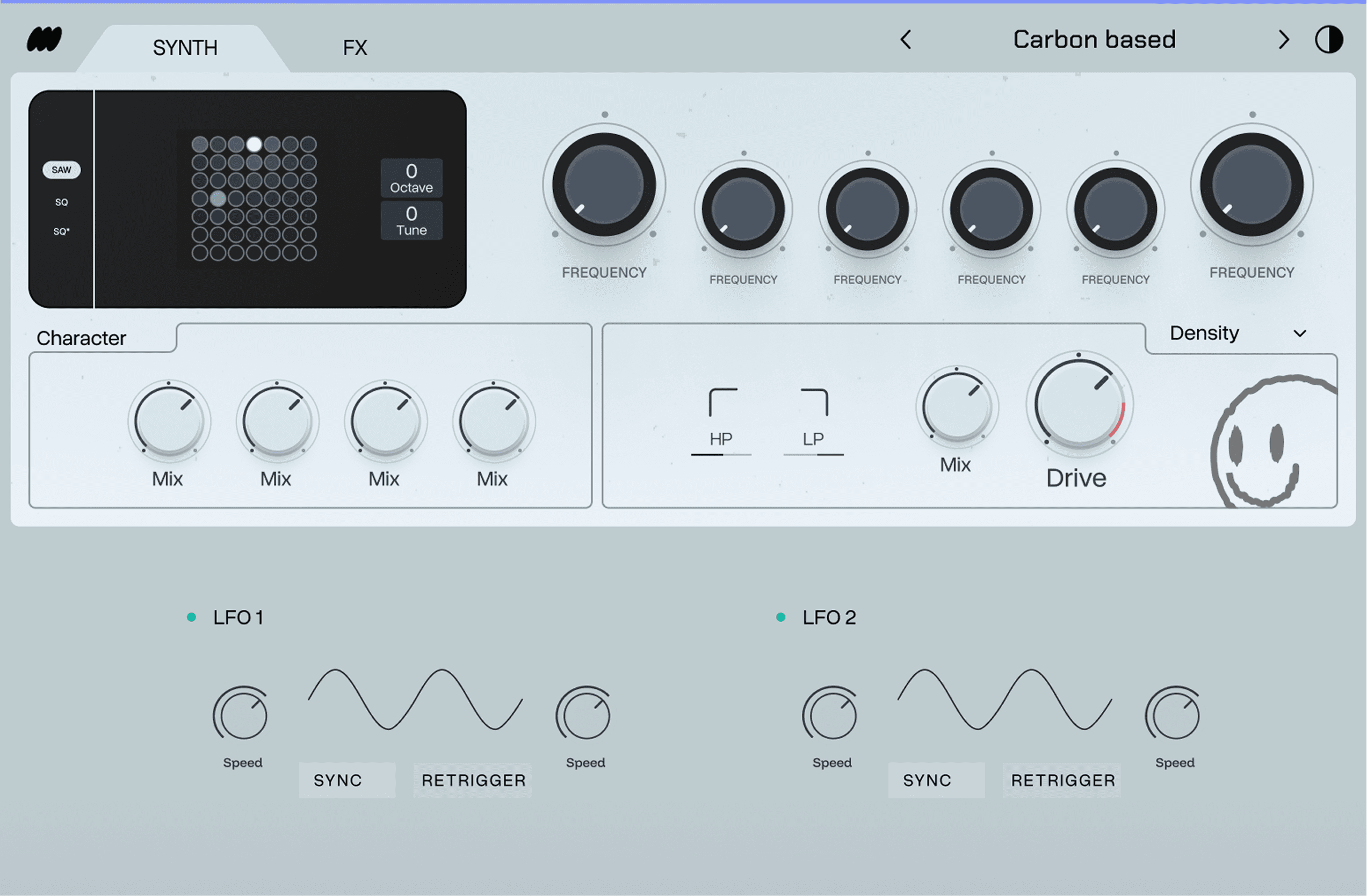Enable SYNC for LFO 1
The width and height of the screenshot is (1367, 896).
coord(347,781)
